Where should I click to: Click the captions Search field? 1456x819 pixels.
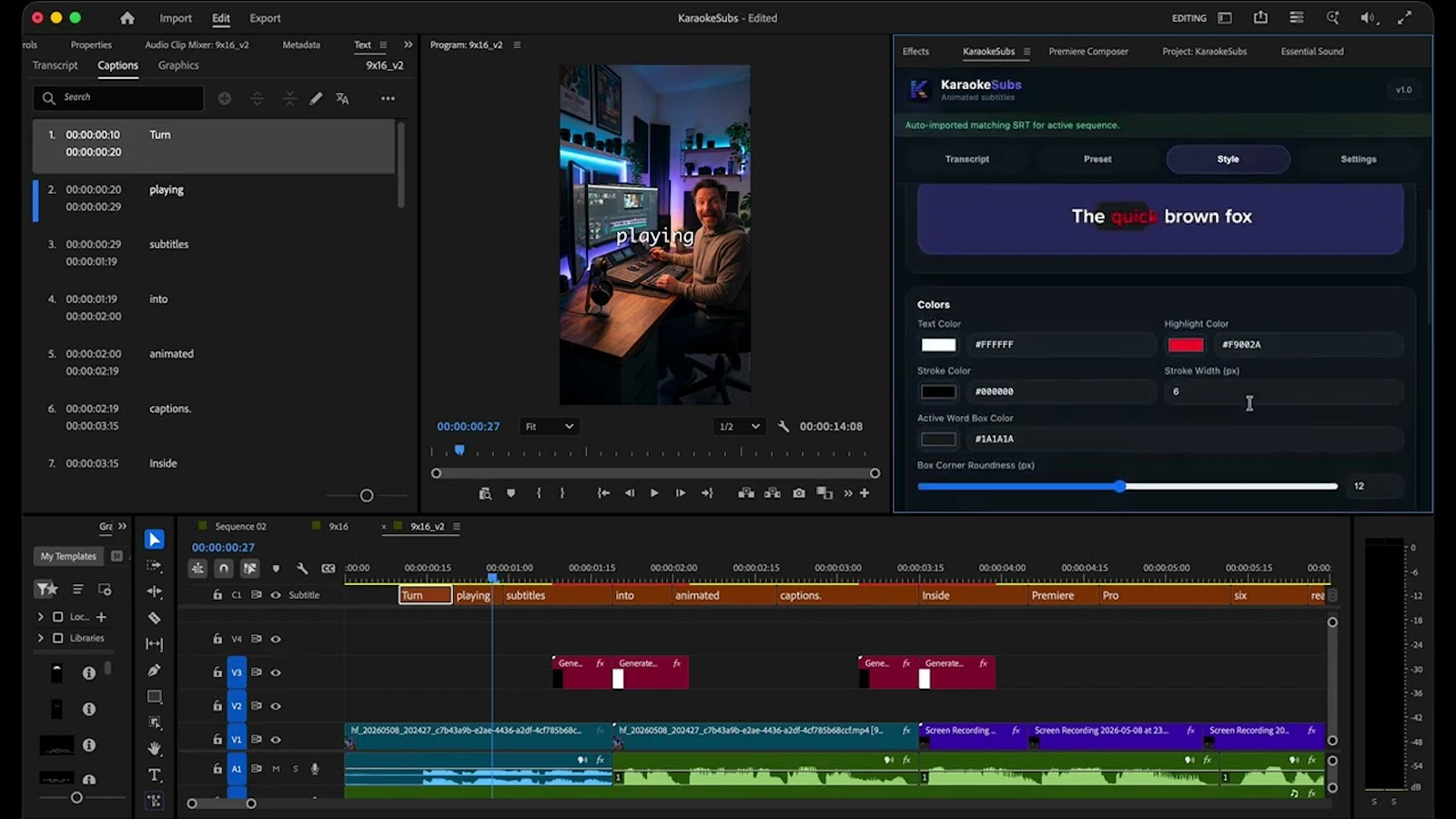pos(118,98)
